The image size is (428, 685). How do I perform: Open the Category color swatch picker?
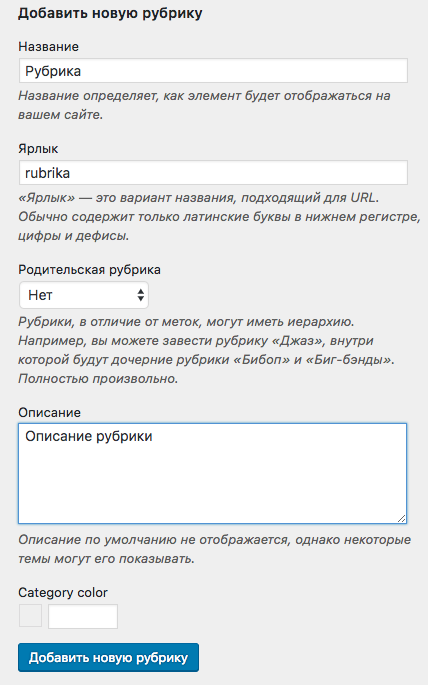click(x=31, y=616)
